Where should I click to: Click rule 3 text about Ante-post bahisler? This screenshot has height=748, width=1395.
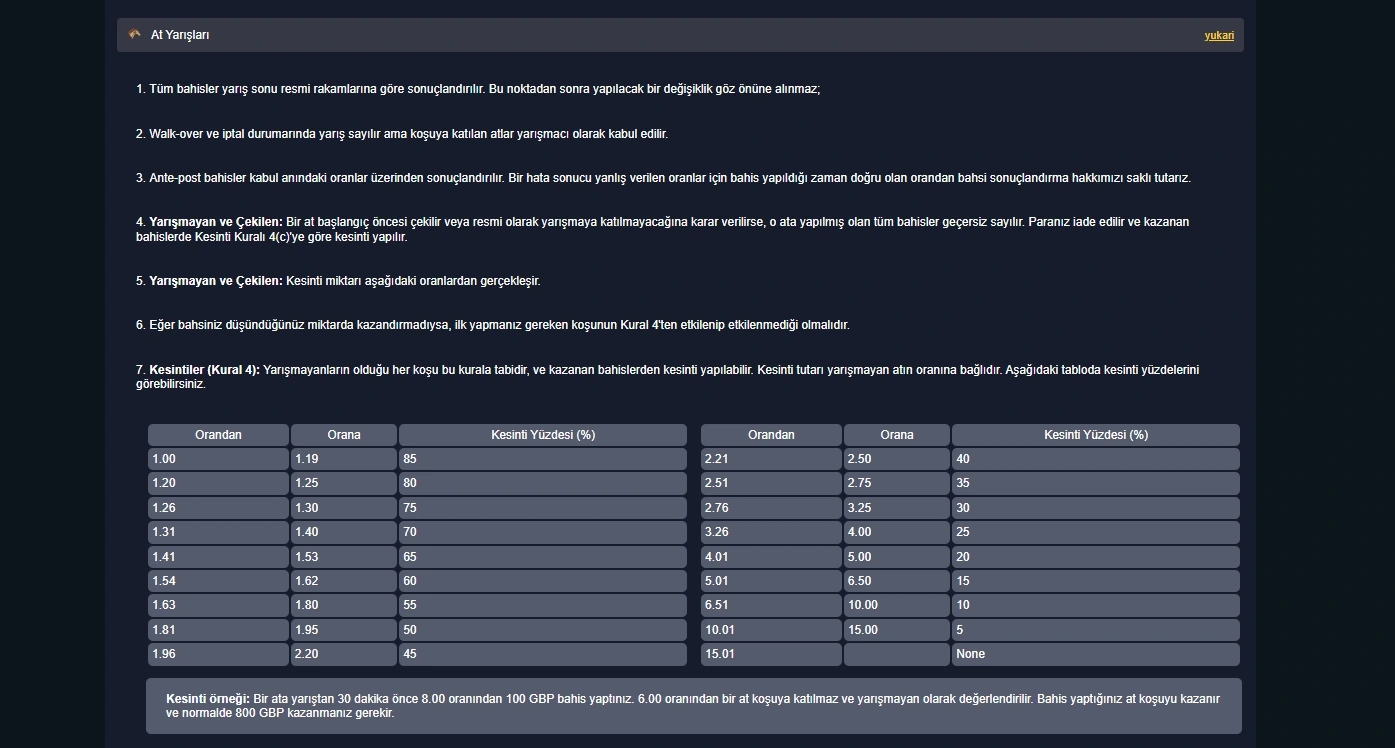[663, 178]
